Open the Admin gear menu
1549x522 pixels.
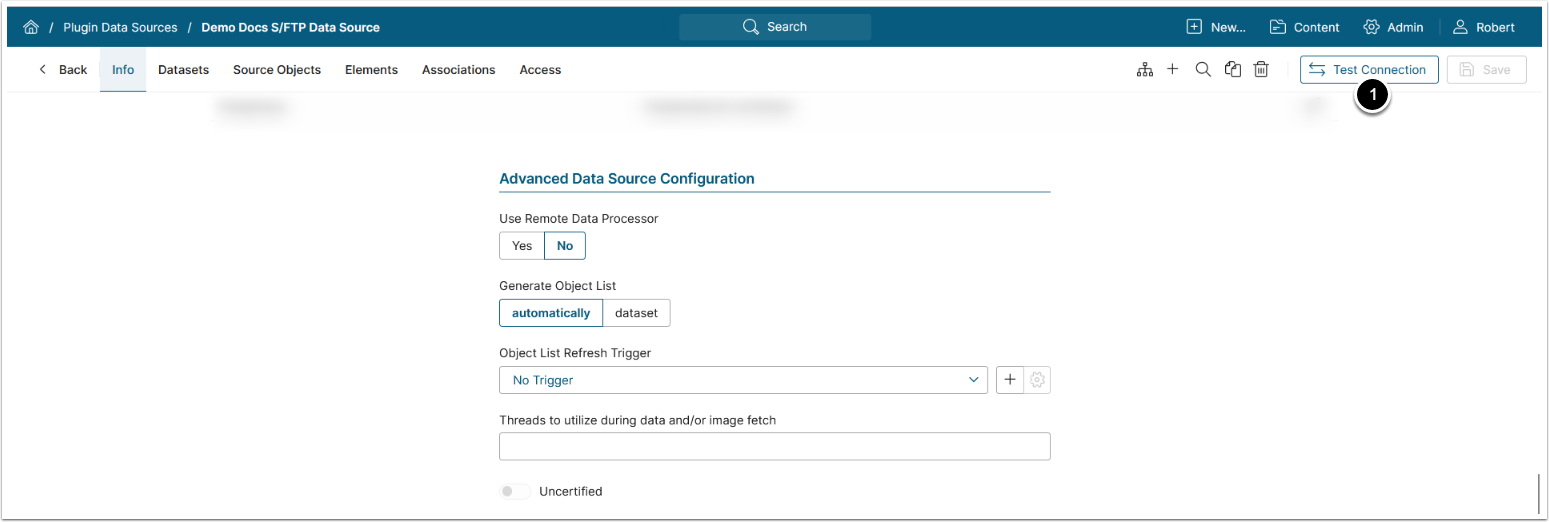1393,28
